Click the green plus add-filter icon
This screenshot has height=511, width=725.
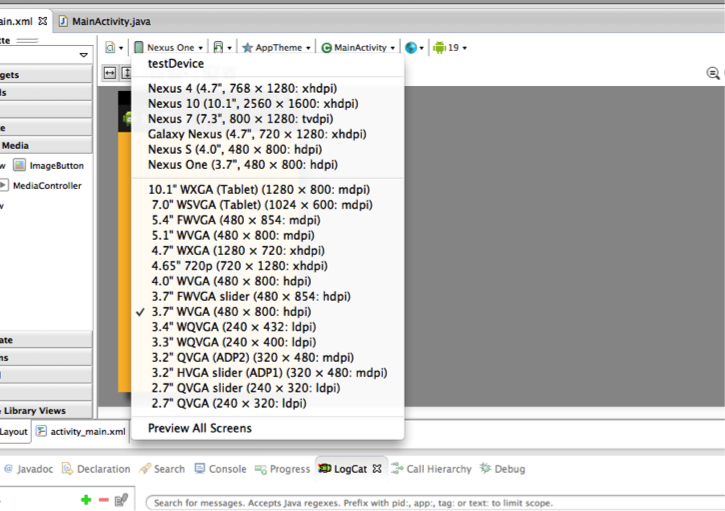(x=86, y=499)
